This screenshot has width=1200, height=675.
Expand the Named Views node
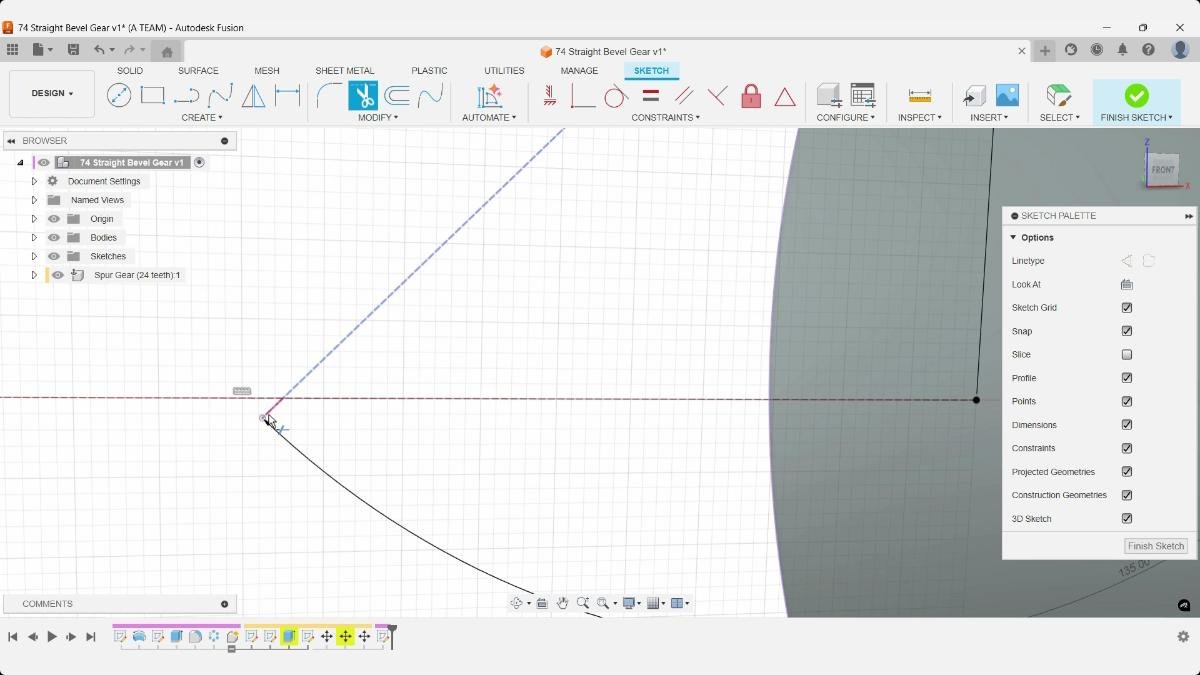[34, 200]
